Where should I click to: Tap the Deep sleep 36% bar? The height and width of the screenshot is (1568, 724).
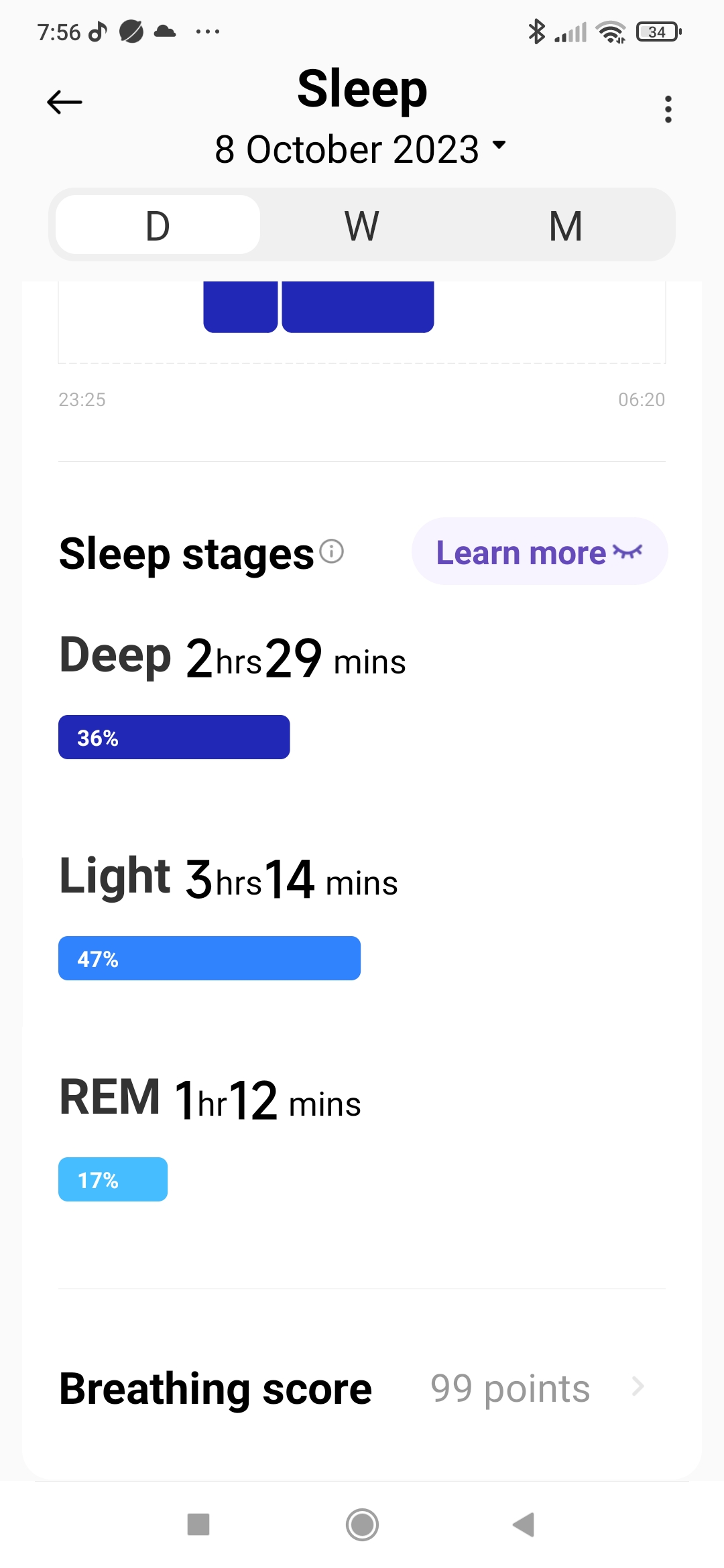point(174,737)
